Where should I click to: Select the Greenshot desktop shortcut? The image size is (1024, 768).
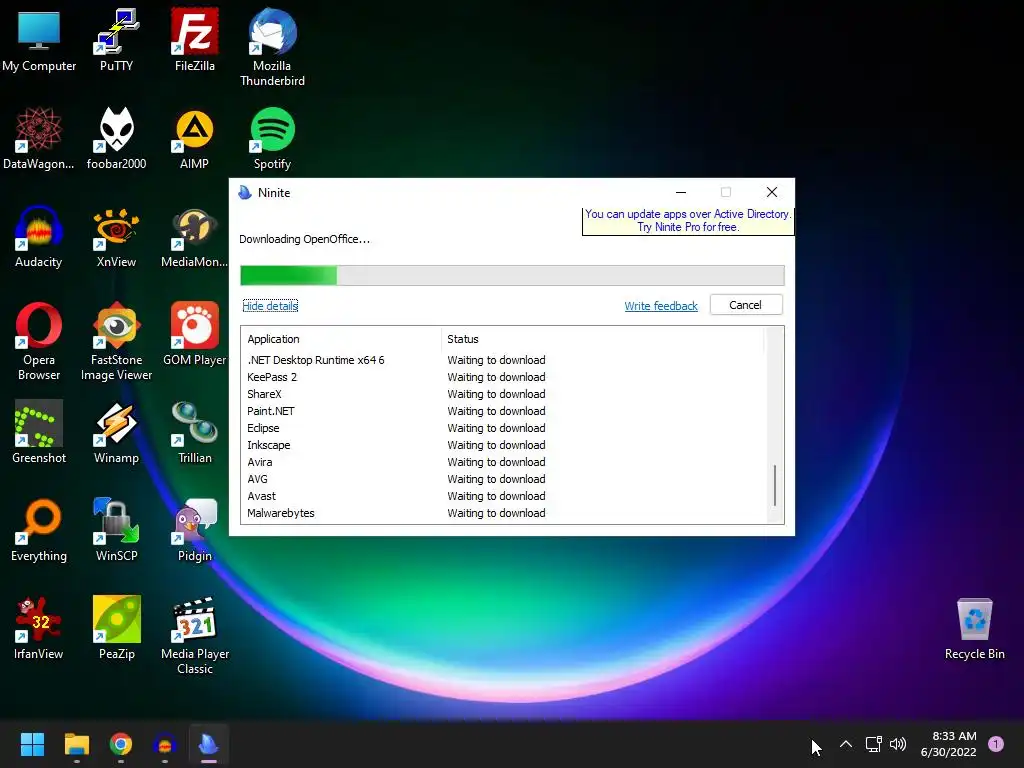[x=39, y=432]
